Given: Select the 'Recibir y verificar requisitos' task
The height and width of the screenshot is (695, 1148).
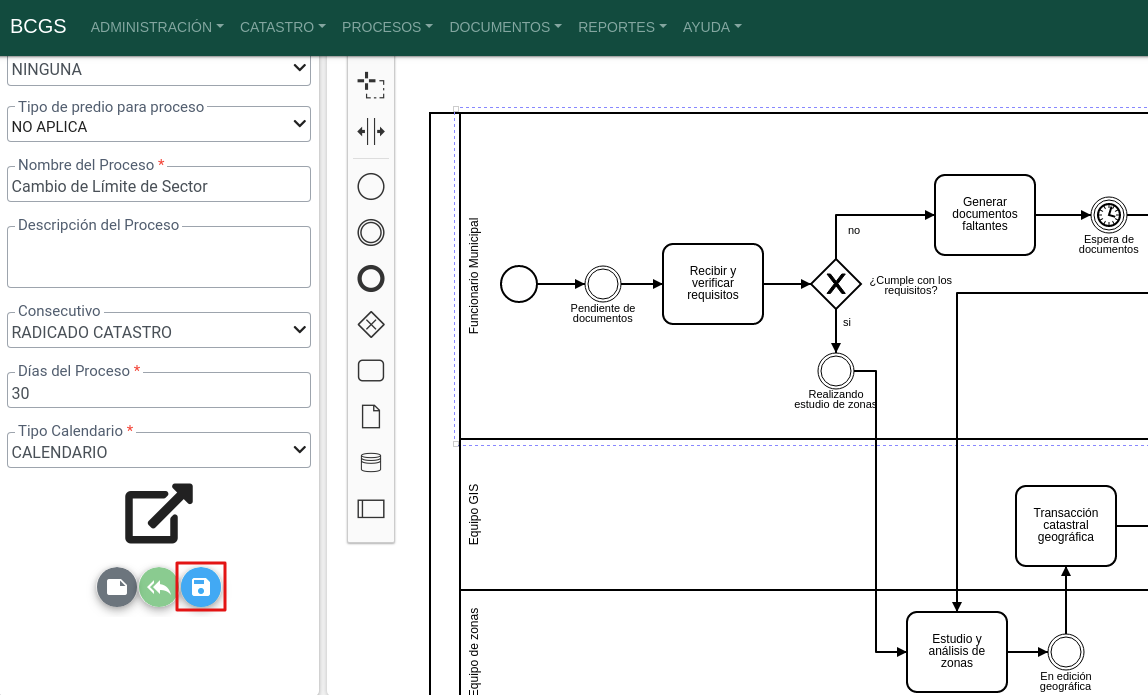Looking at the screenshot, I should pyautogui.click(x=713, y=284).
